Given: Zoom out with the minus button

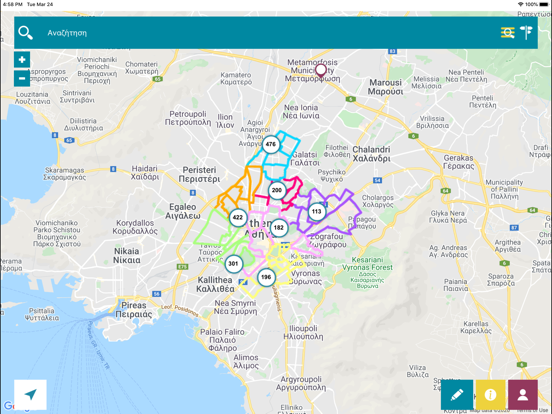Looking at the screenshot, I should [22, 78].
